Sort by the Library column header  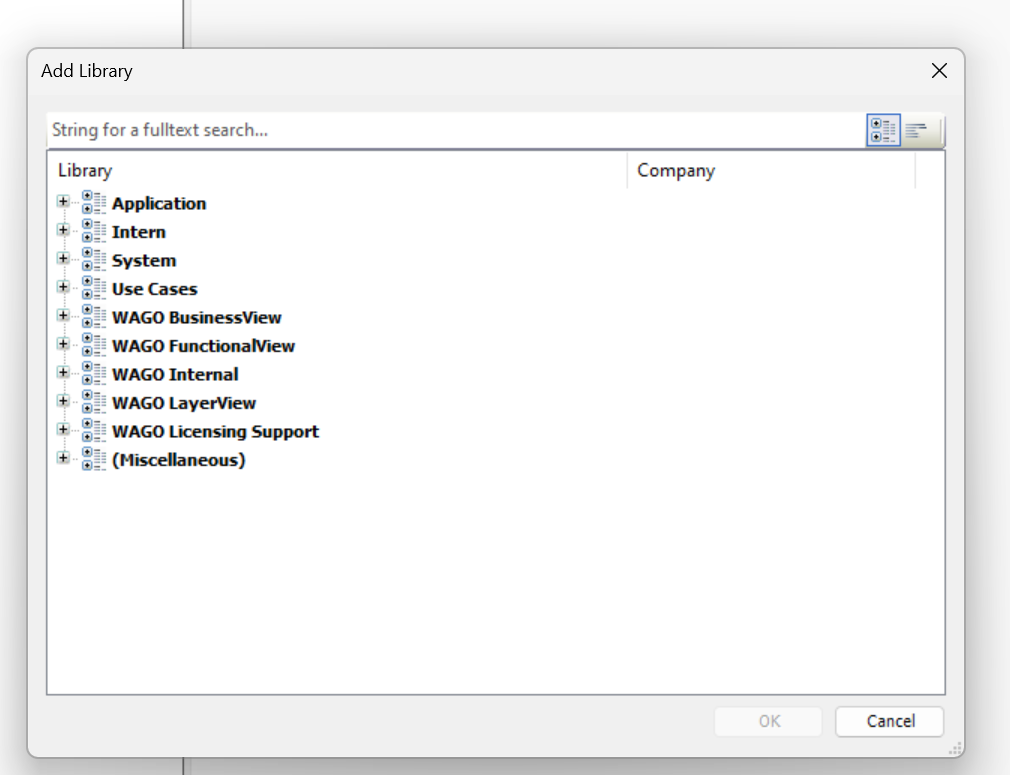[x=337, y=171]
